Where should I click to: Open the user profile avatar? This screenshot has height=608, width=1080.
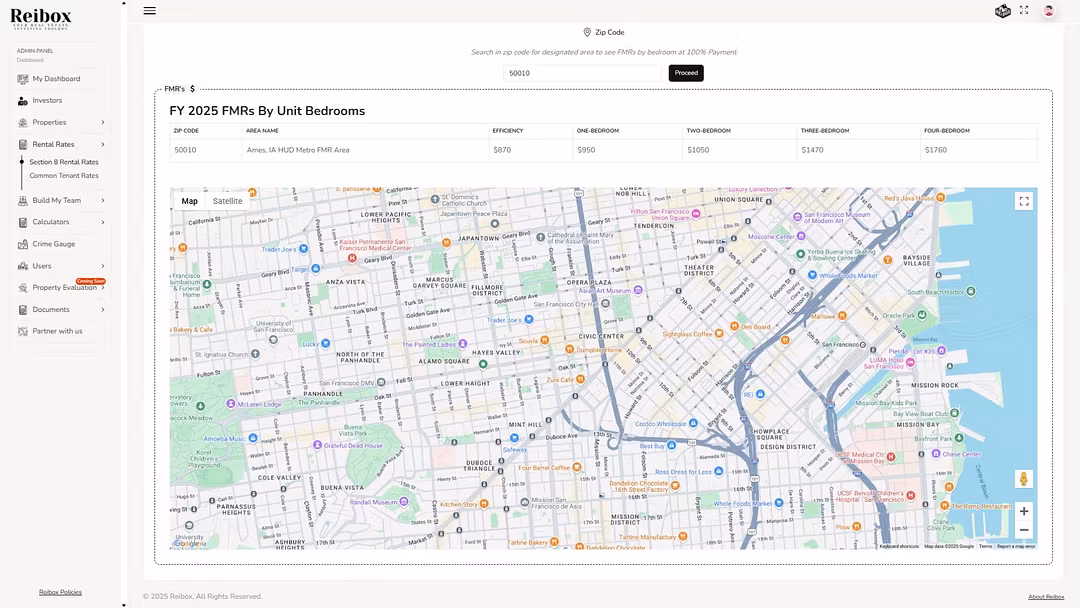(x=1048, y=11)
